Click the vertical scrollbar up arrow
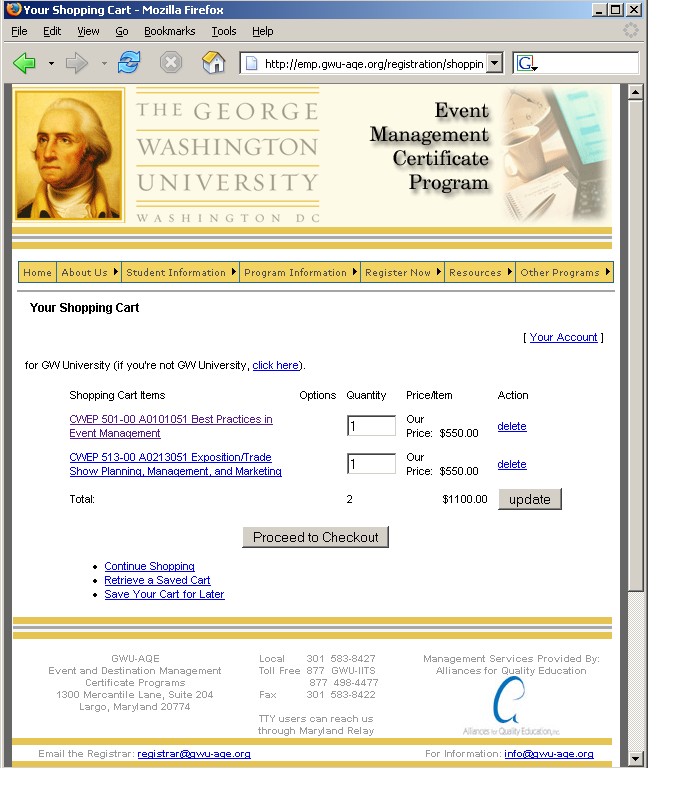Screen dimensions: 700x800 (635, 93)
